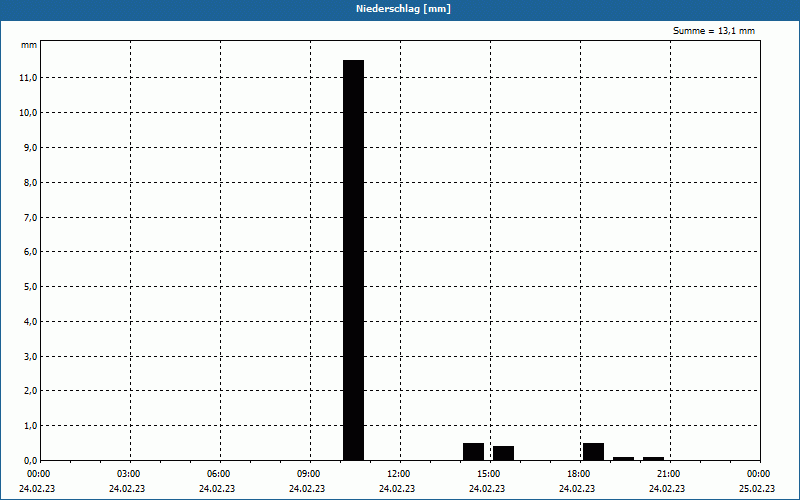Click the 25.02.23 date label

pos(757,489)
